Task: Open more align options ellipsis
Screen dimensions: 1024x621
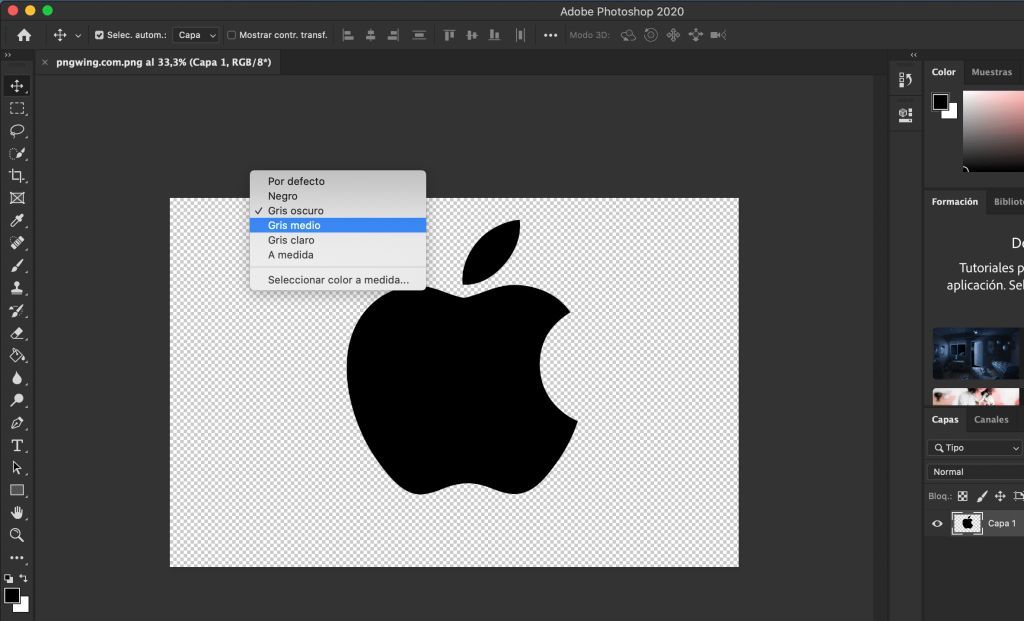Action: (x=551, y=35)
